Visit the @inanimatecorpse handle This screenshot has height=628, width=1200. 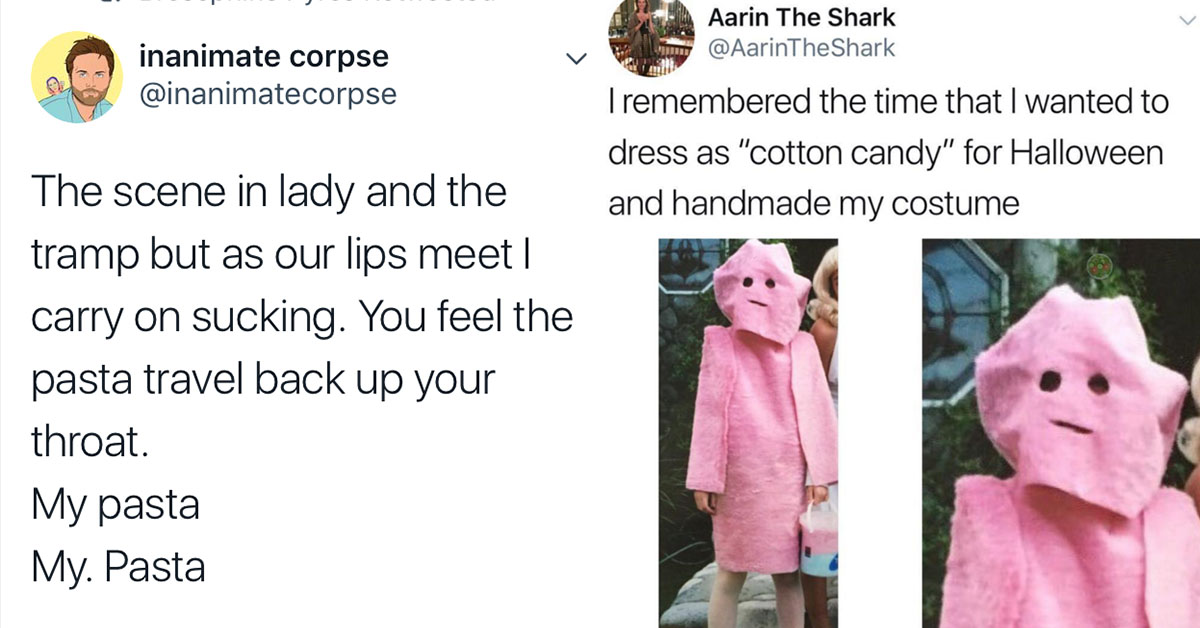266,94
